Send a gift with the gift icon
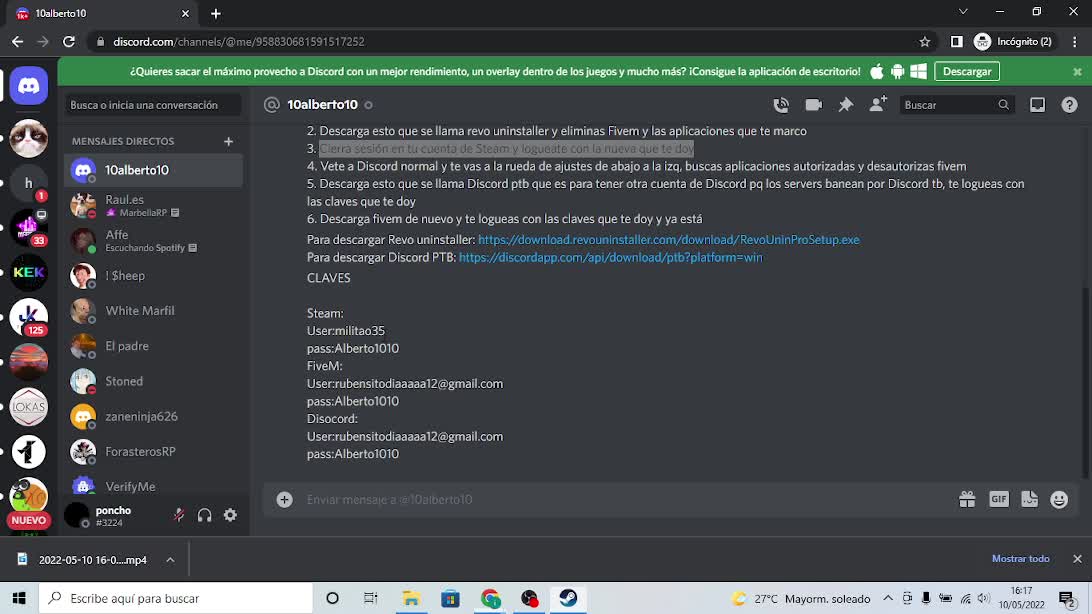1092x614 pixels. [x=967, y=499]
